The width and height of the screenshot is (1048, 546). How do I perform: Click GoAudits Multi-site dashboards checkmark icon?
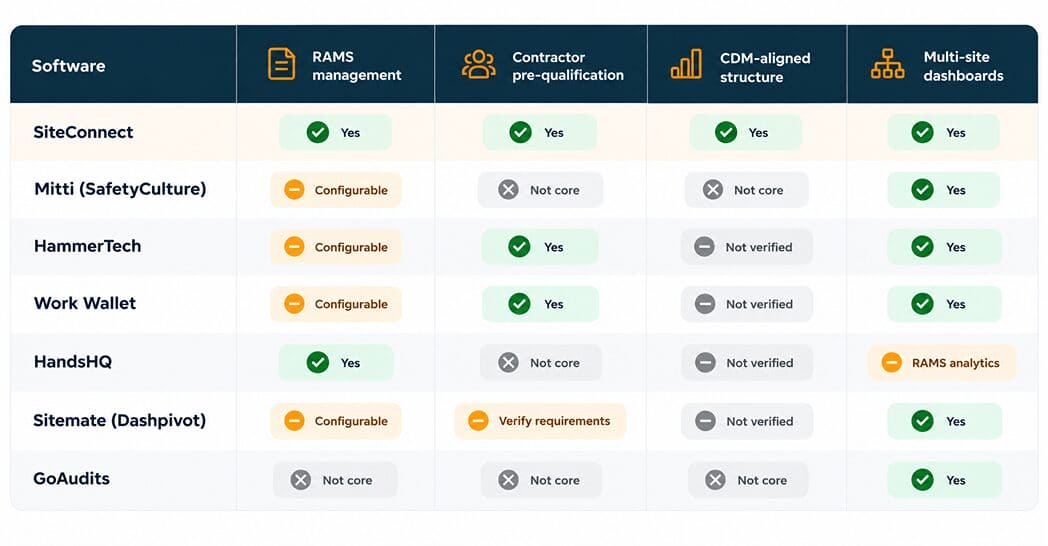[922, 480]
